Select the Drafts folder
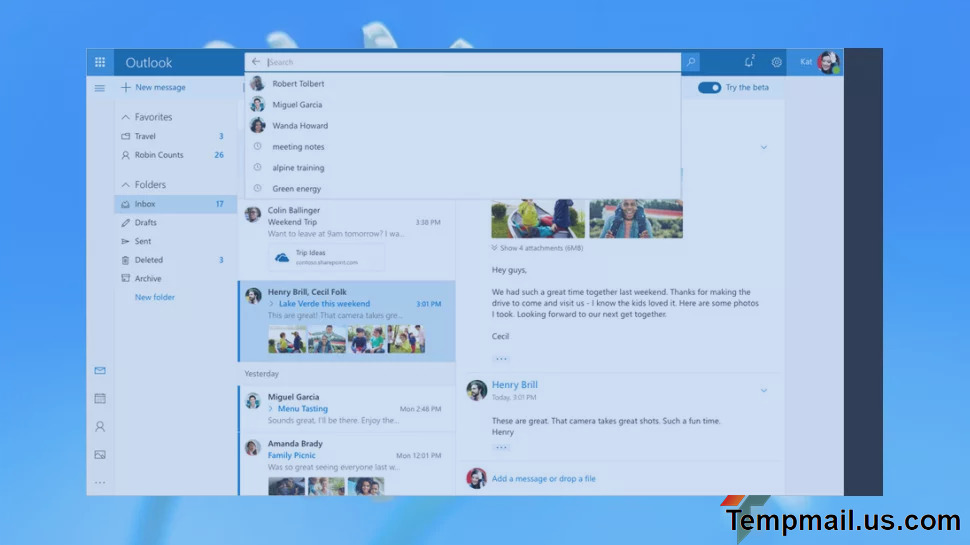 (x=146, y=223)
